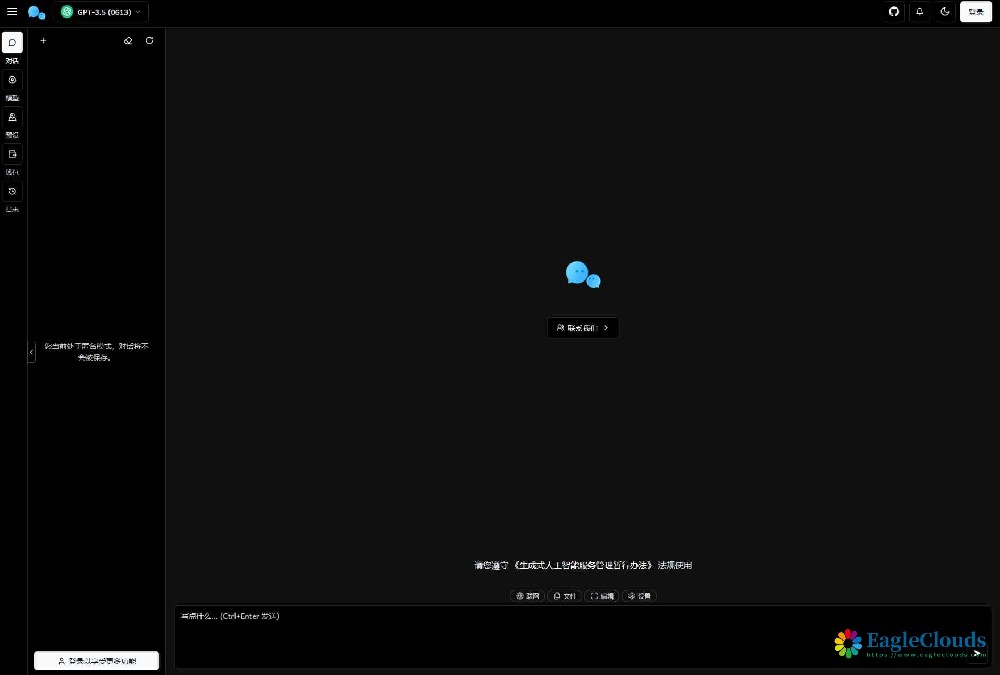The height and width of the screenshot is (675, 1000).
Task: Click the white login button at top right
Action: click(976, 12)
